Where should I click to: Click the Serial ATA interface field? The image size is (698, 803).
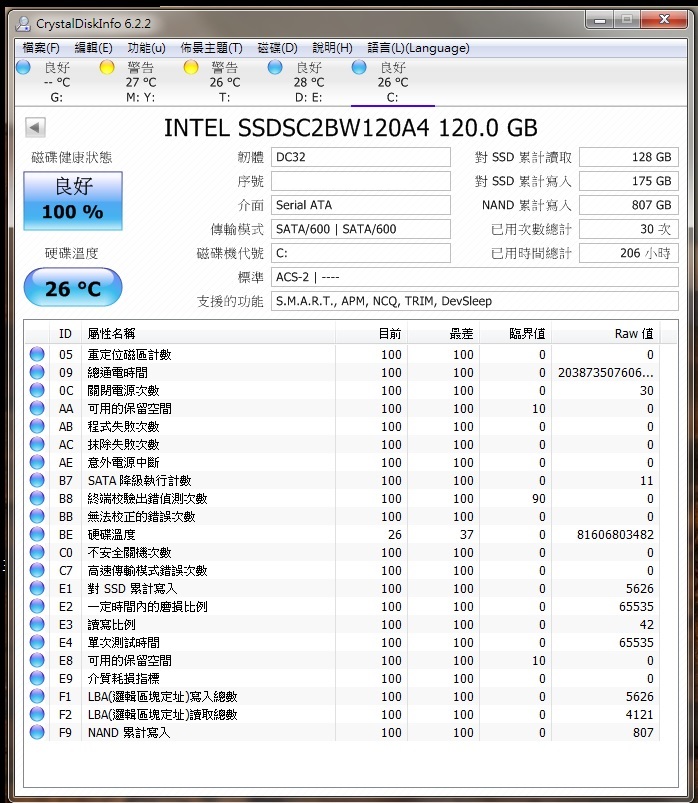click(x=361, y=205)
